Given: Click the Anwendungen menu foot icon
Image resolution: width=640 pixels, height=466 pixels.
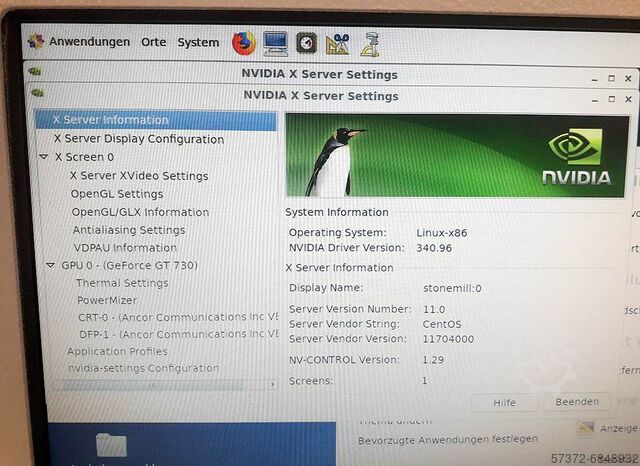Looking at the screenshot, I should coord(36,42).
